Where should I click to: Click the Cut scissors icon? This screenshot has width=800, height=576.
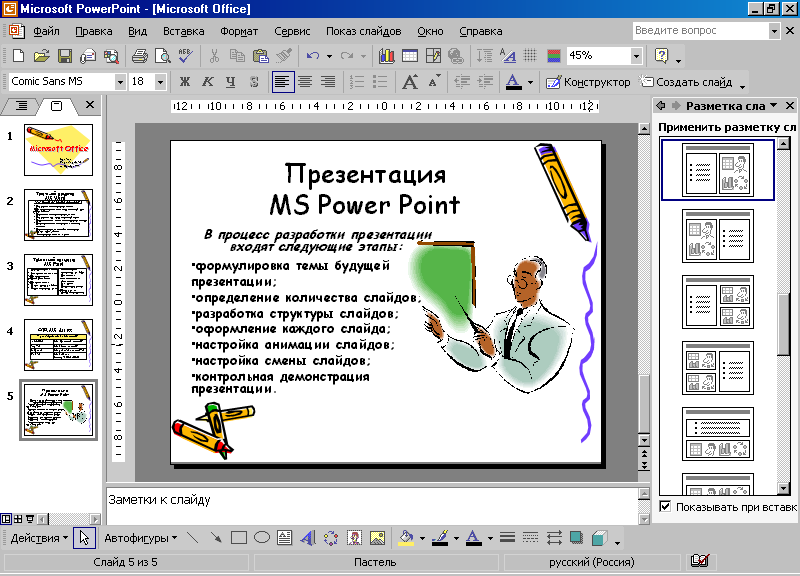(x=214, y=56)
